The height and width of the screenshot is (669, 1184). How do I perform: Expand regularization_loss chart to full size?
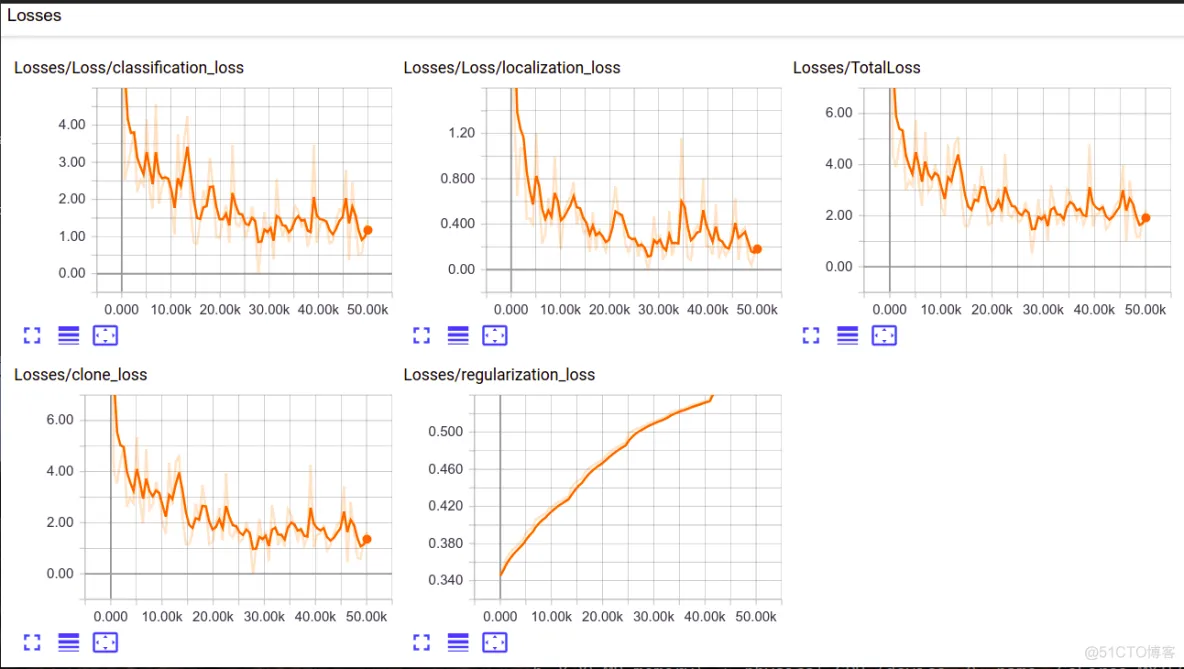(421, 643)
